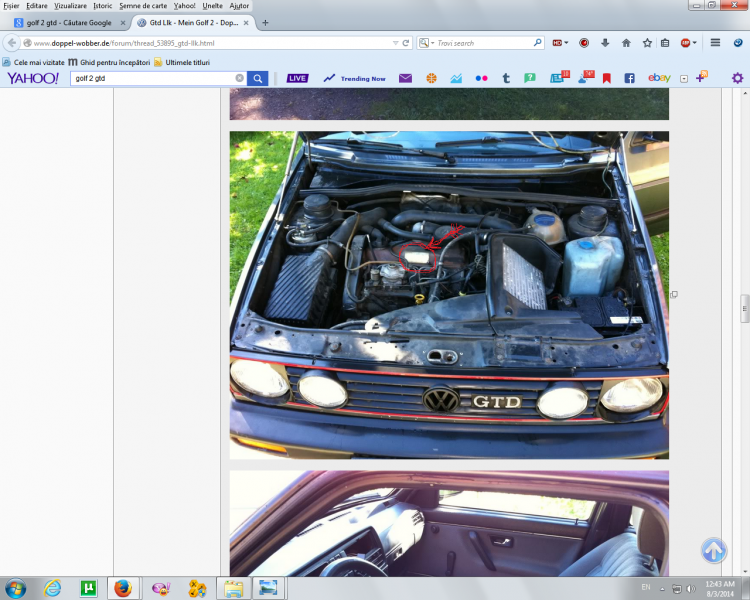Open the eBay toolbar shortcut

(x=658, y=78)
